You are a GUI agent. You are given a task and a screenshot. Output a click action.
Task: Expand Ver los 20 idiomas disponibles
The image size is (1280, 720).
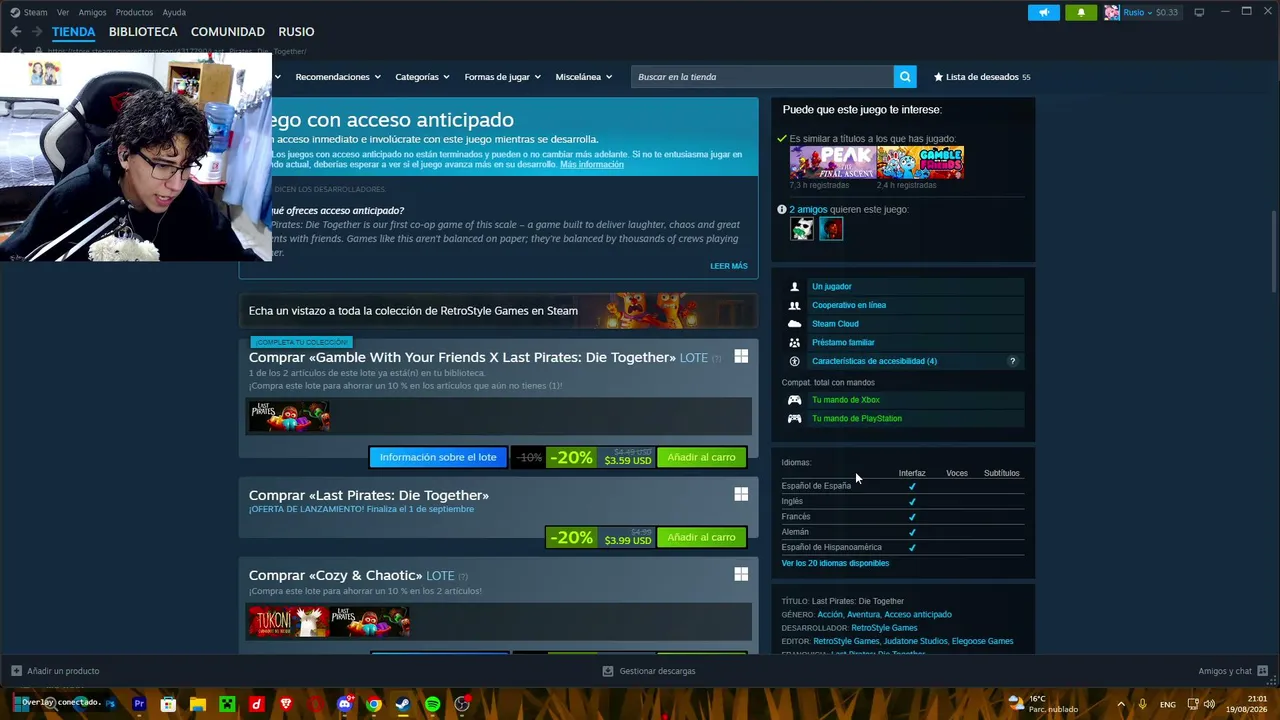(x=835, y=563)
